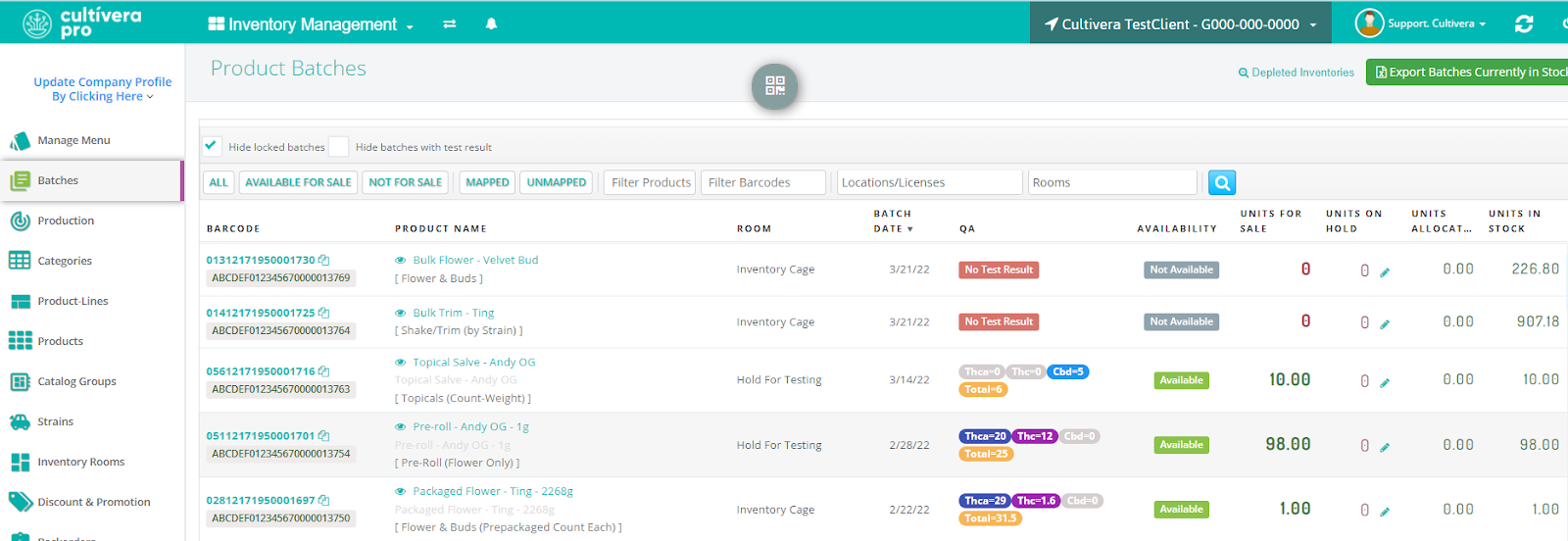Click the refresh sync icon in header
1568x541 pixels.
(x=1524, y=24)
